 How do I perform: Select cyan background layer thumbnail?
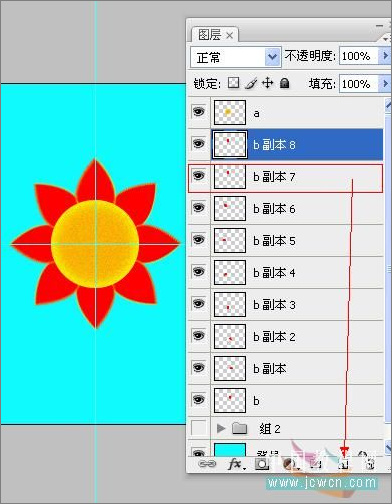(x=230, y=449)
